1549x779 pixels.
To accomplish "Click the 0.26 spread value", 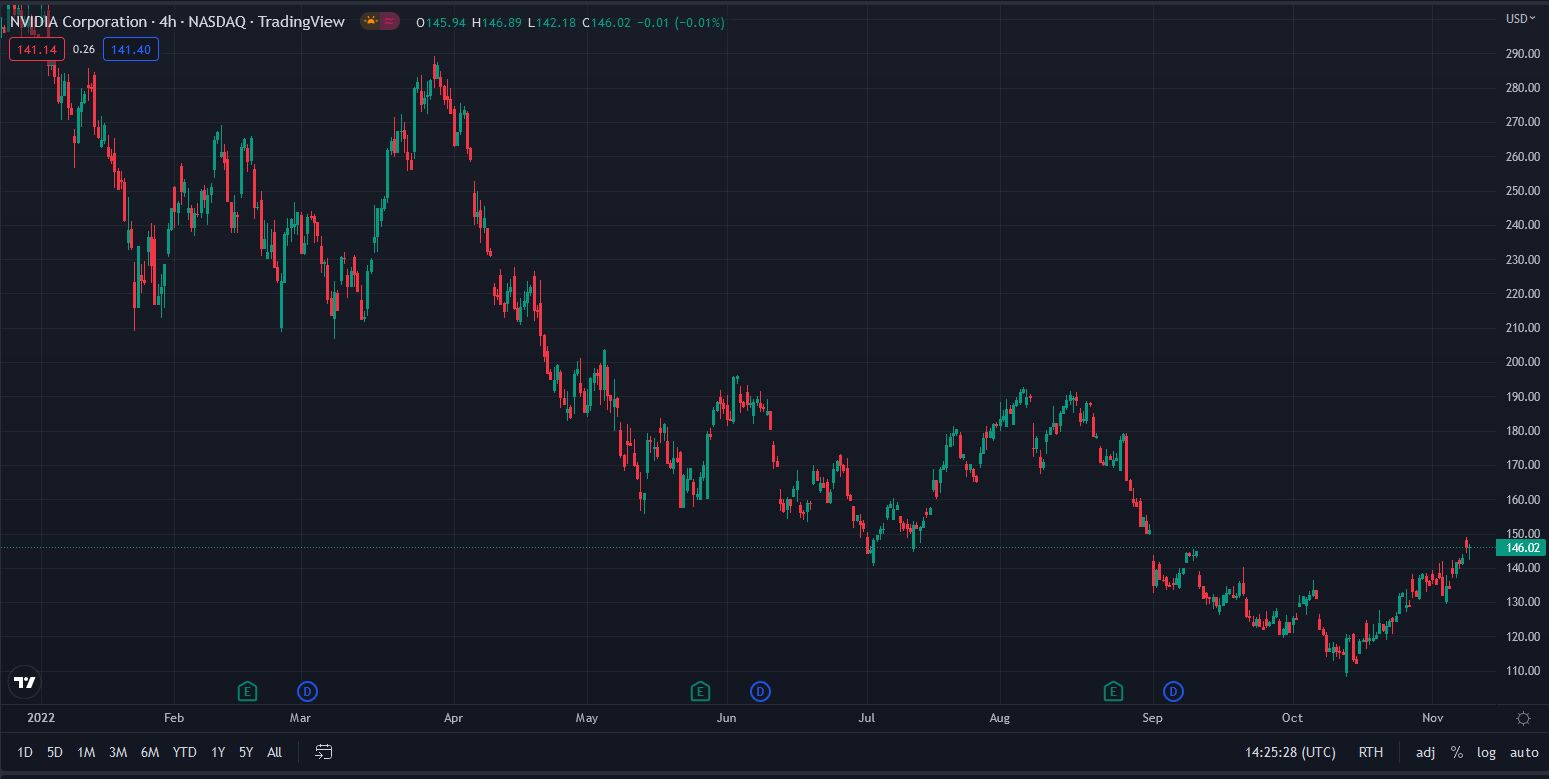I will [84, 49].
